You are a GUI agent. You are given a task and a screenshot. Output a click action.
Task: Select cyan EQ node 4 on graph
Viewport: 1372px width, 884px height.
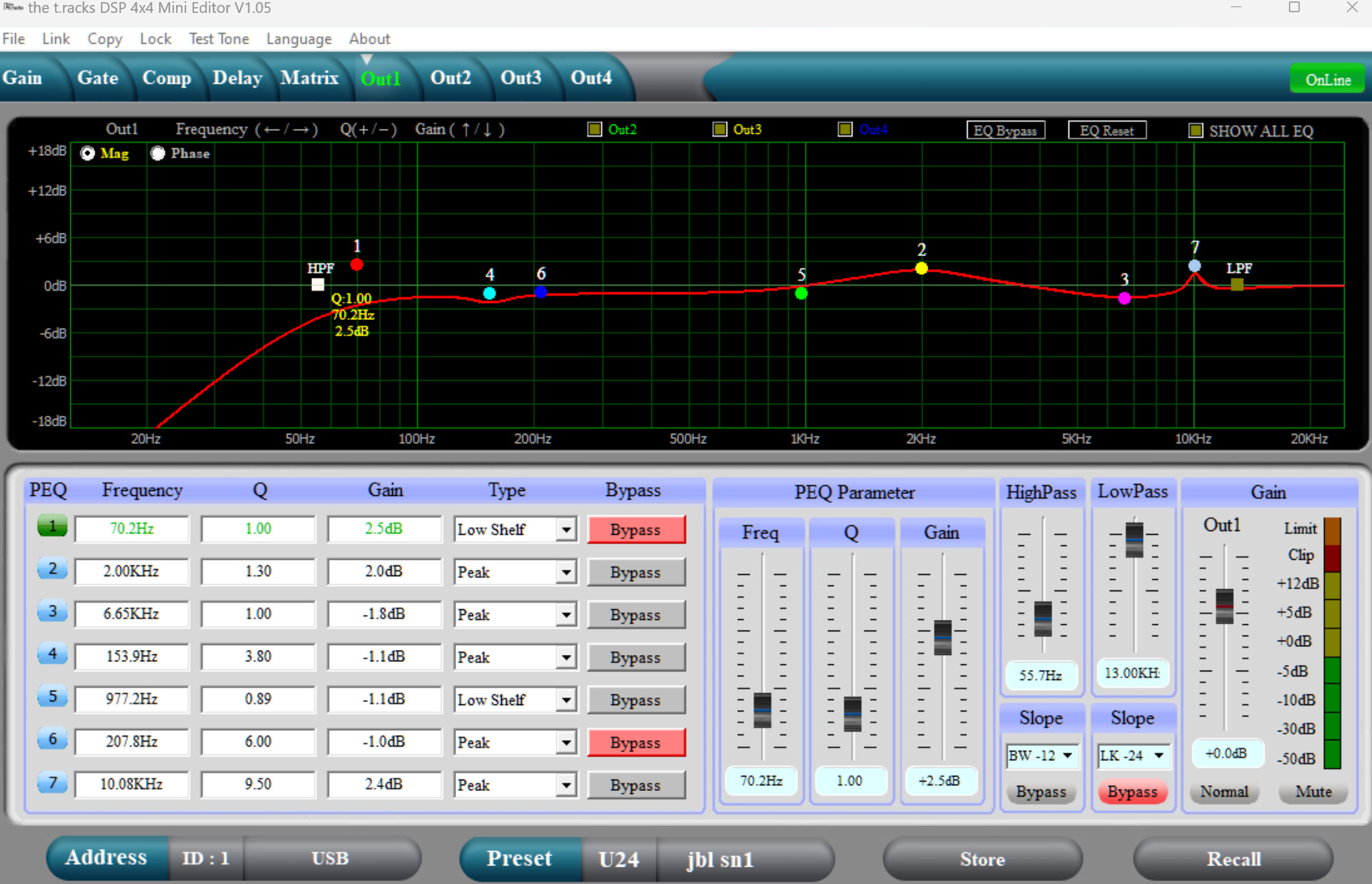490,293
